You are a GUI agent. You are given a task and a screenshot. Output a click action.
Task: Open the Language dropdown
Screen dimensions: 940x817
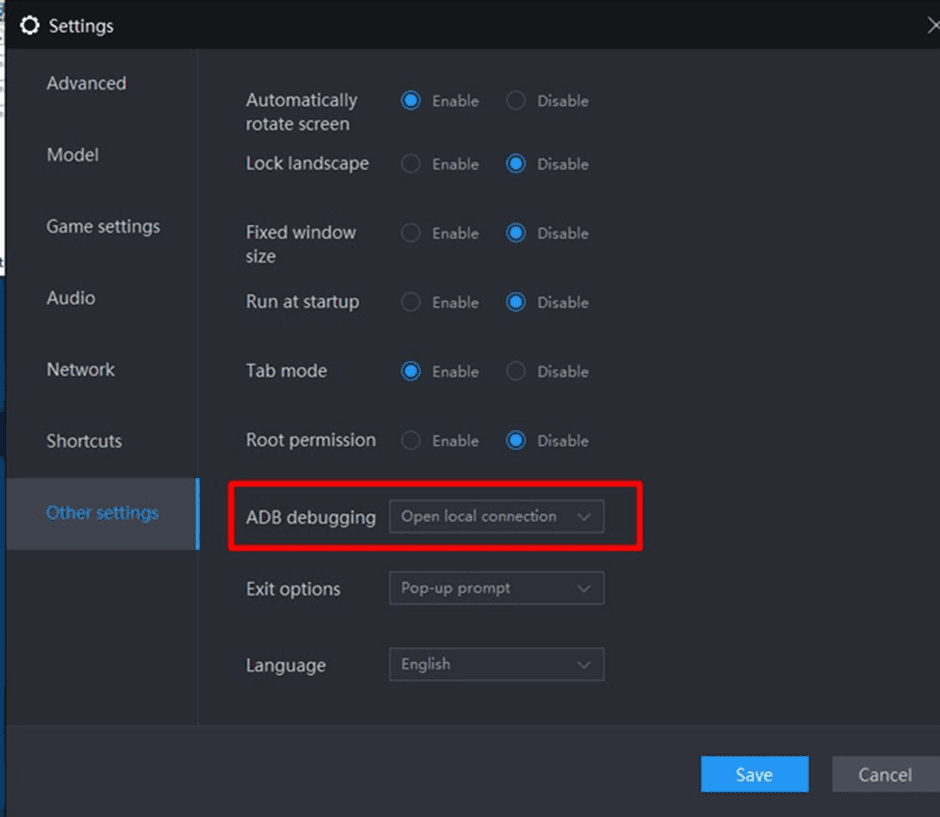point(496,665)
